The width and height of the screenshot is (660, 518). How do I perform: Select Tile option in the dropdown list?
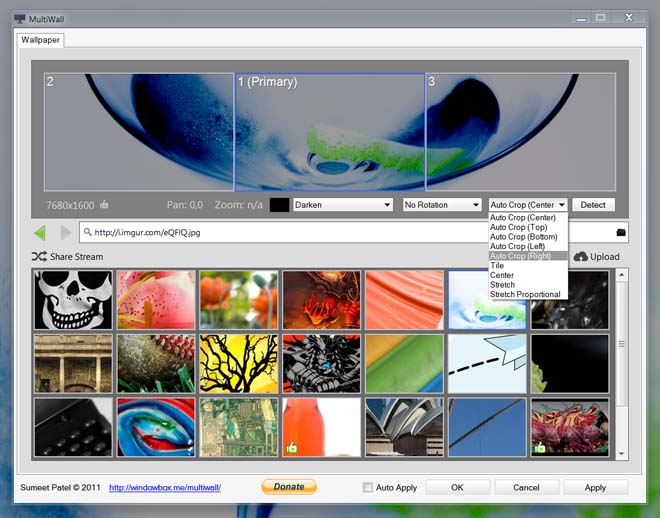tap(497, 266)
